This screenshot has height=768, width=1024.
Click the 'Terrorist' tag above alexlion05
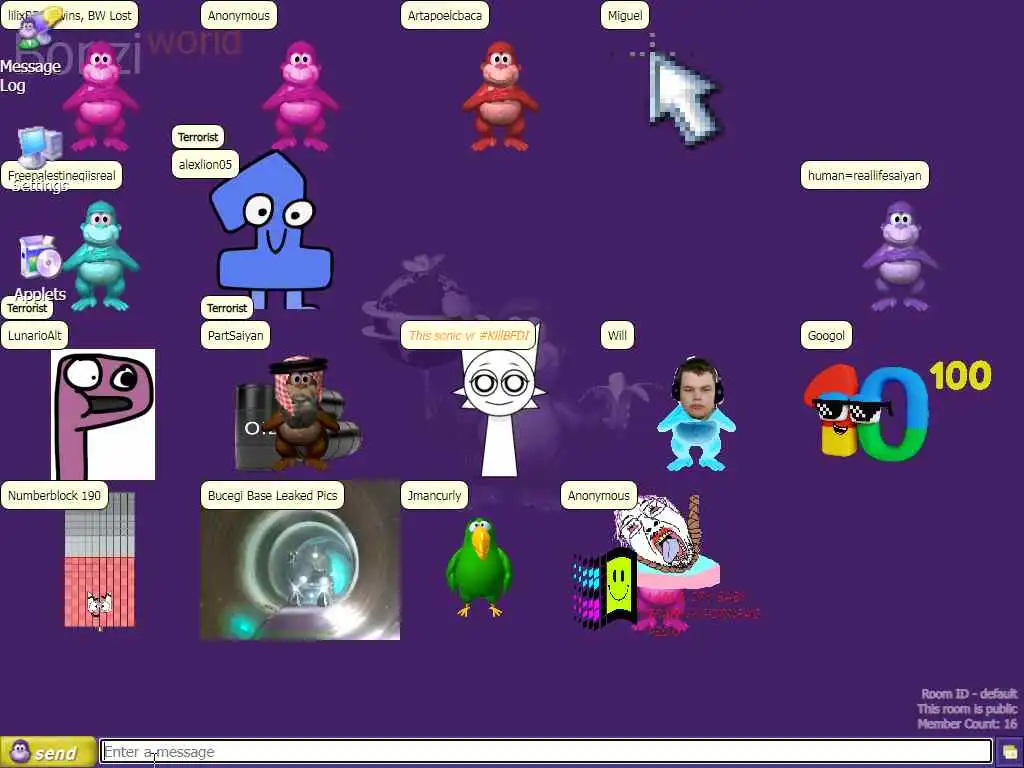(198, 137)
